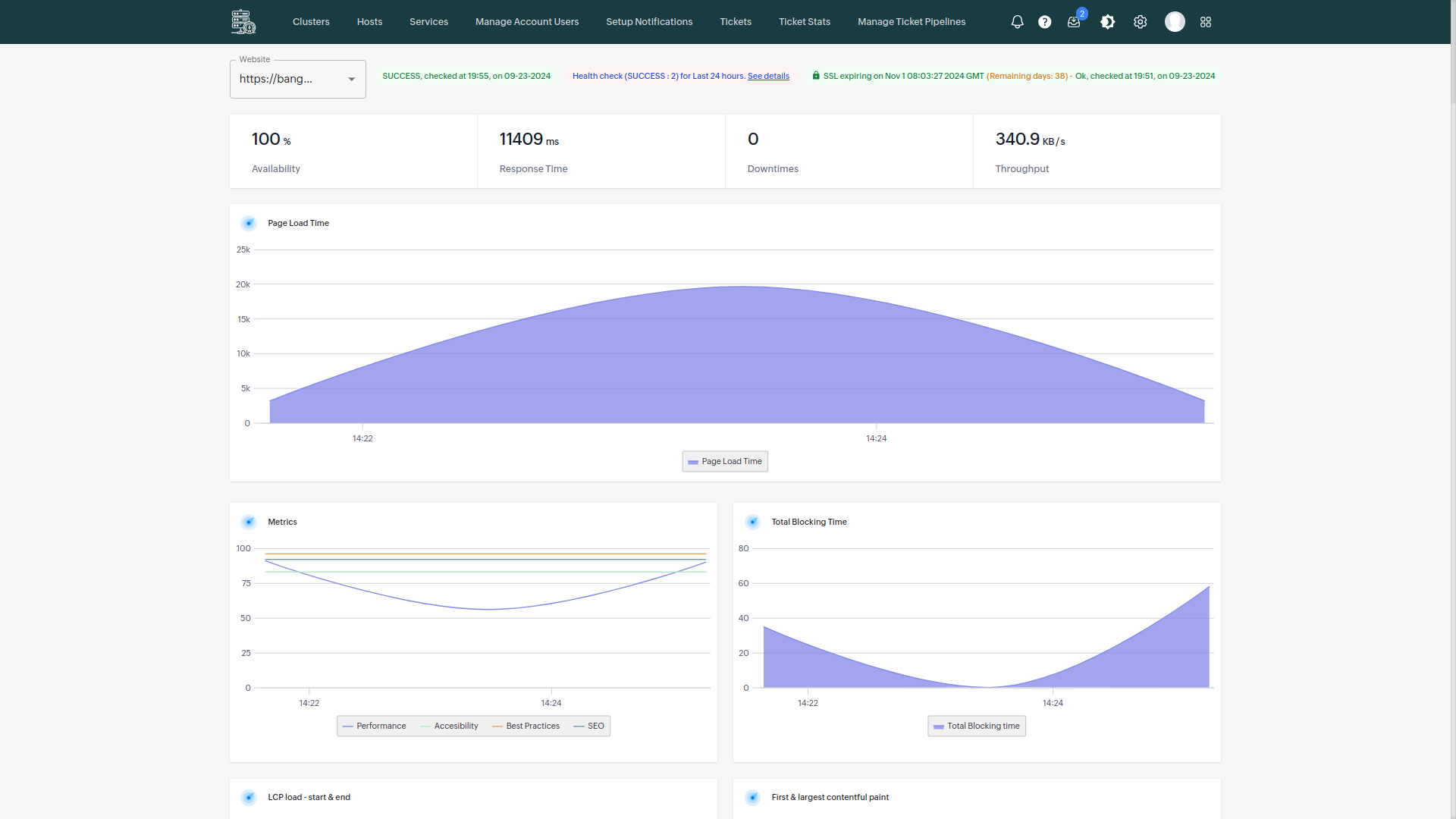Click the 14:22 marker on Page Load Time chart
Viewport: 1456px width, 819px height.
(x=362, y=438)
